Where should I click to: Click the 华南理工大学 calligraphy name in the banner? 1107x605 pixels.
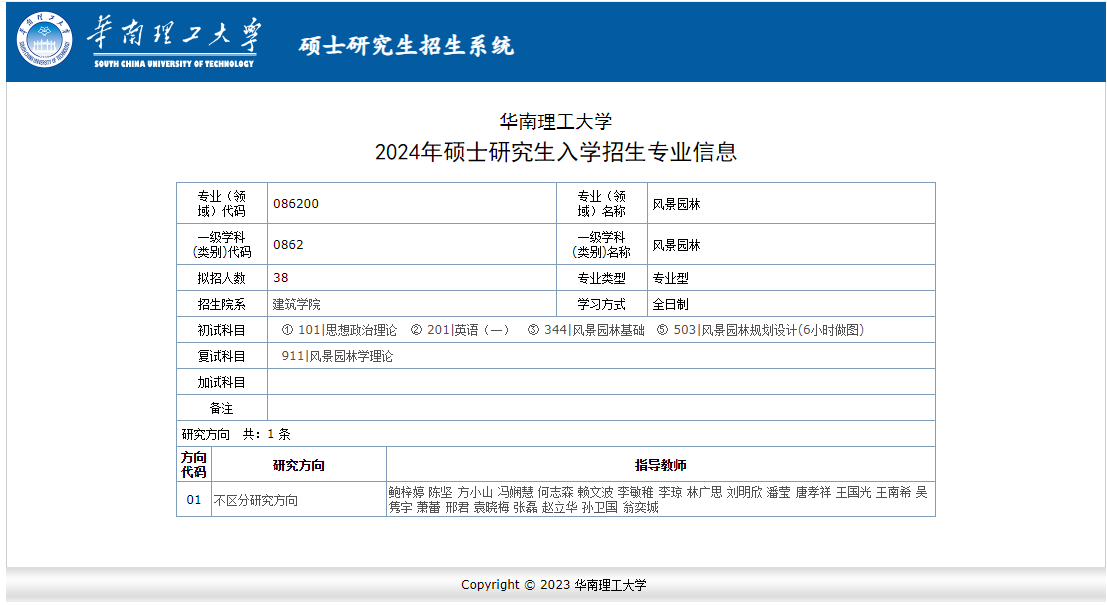tap(174, 35)
